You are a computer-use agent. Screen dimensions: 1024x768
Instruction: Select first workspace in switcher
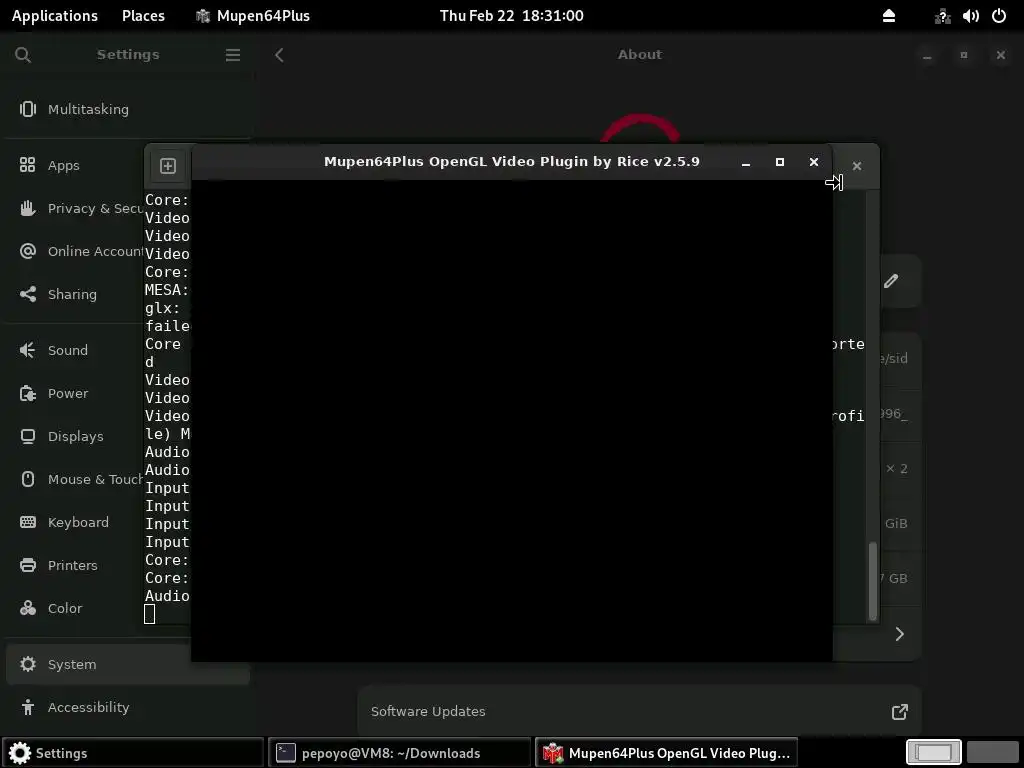[x=934, y=753]
